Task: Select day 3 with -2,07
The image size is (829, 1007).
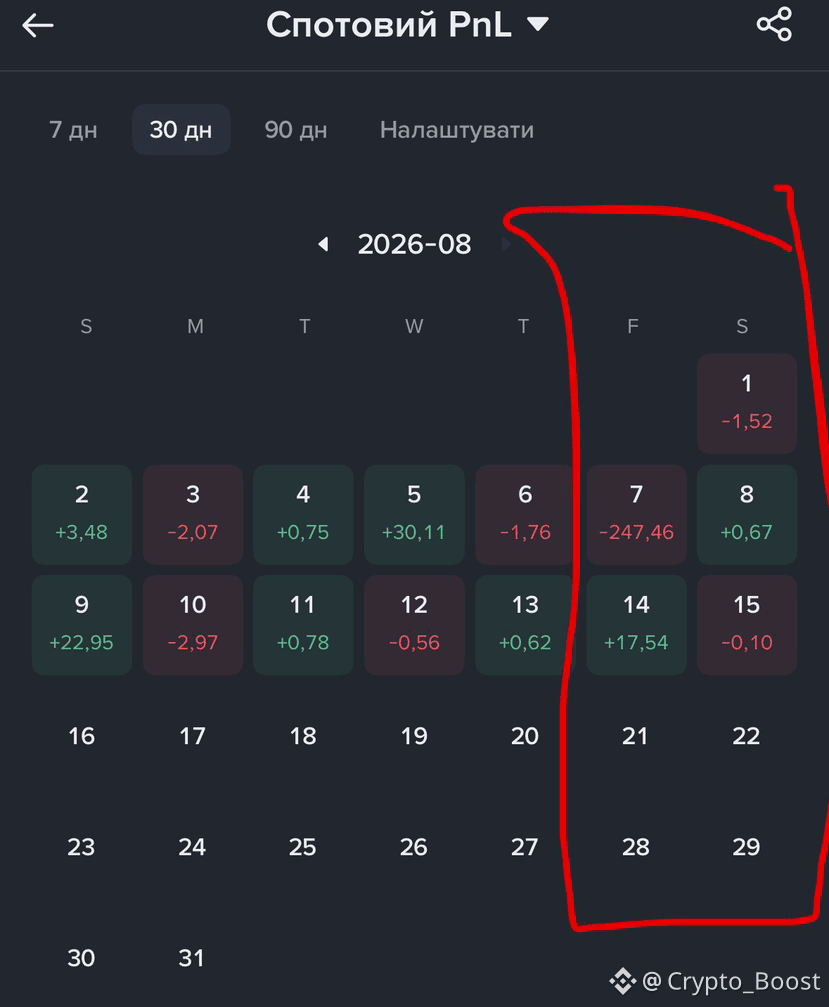Action: coord(193,514)
